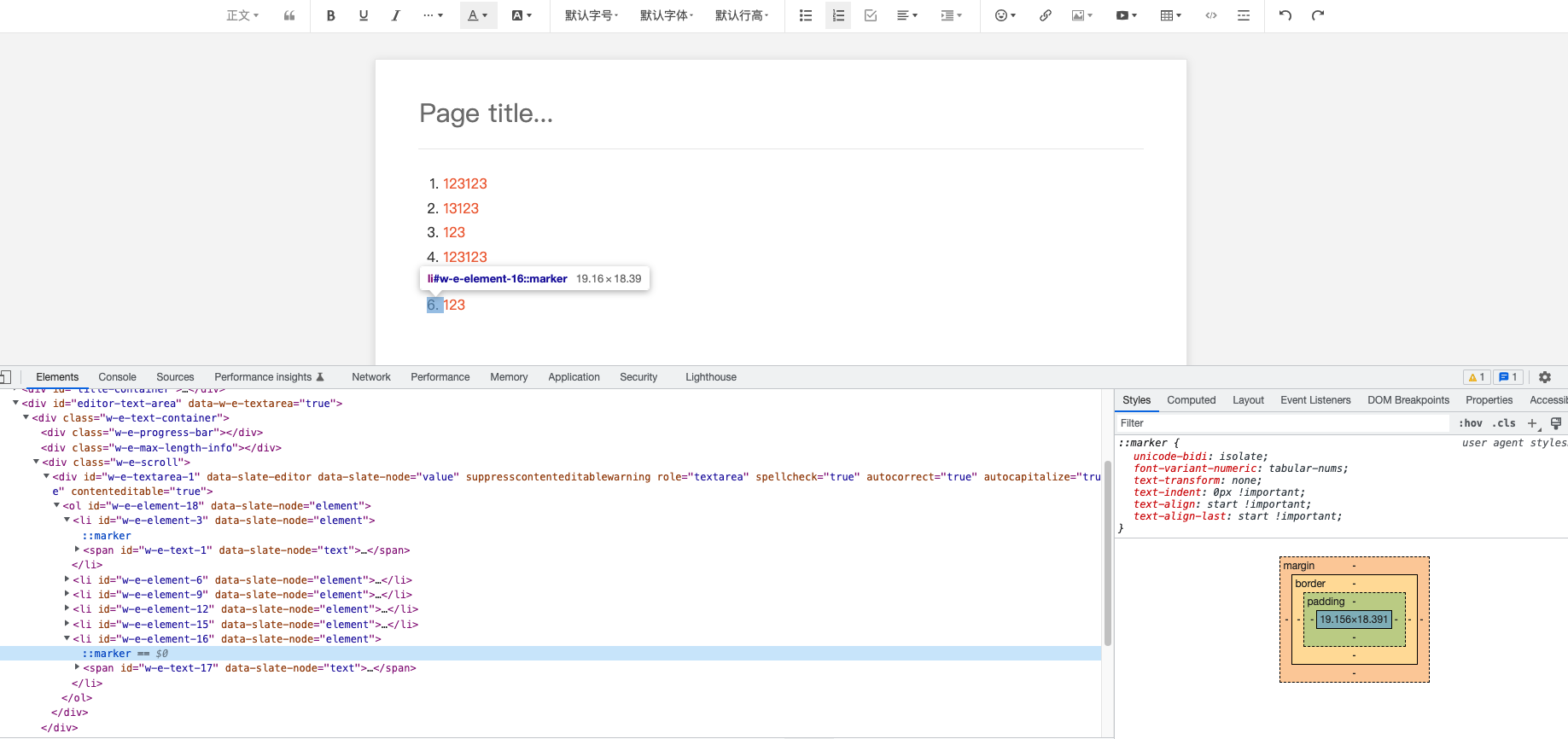This screenshot has width=1568, height=739.
Task: Toggle bold formatting
Action: click(331, 15)
